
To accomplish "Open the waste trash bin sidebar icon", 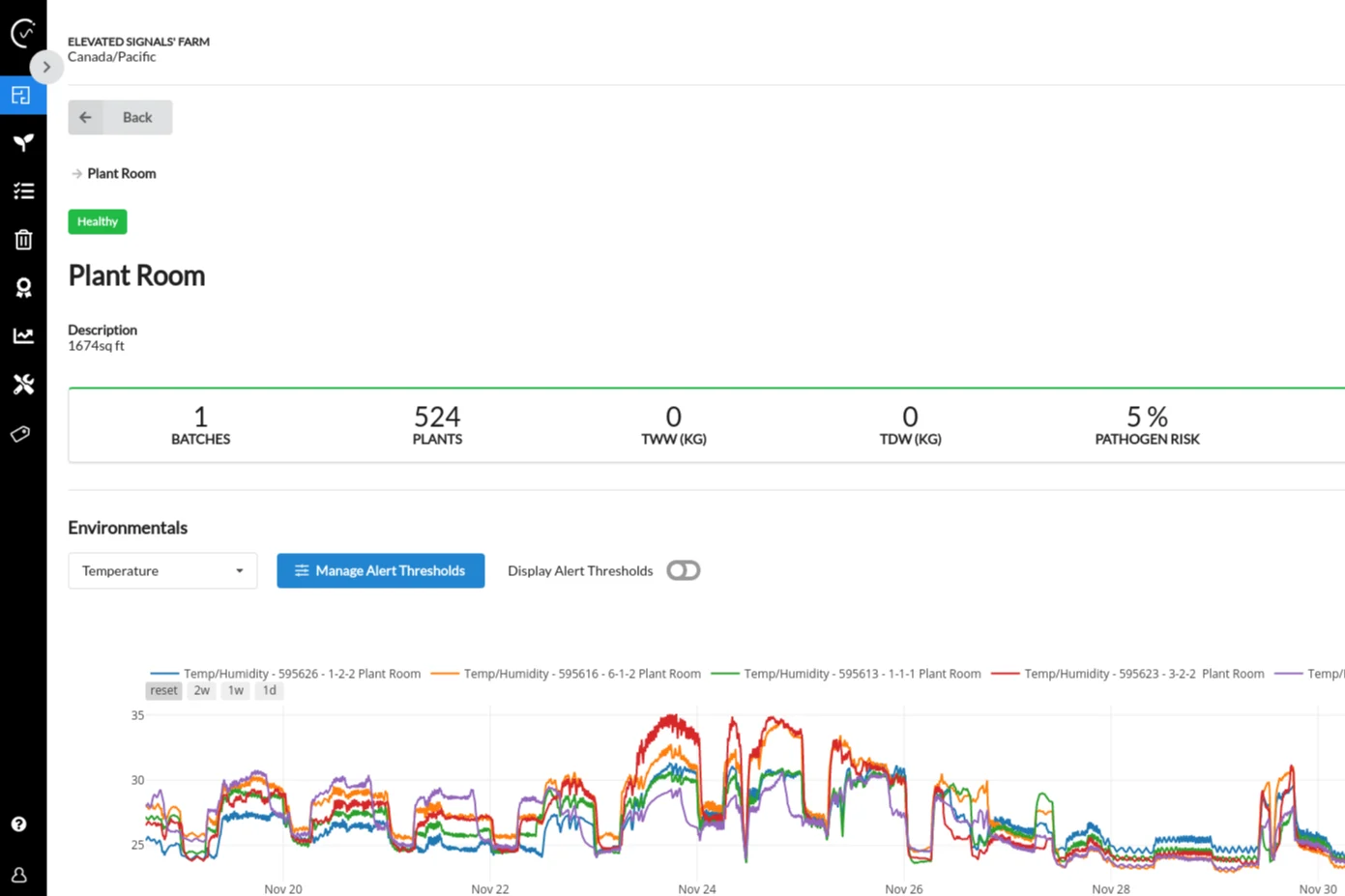I will pyautogui.click(x=23, y=240).
